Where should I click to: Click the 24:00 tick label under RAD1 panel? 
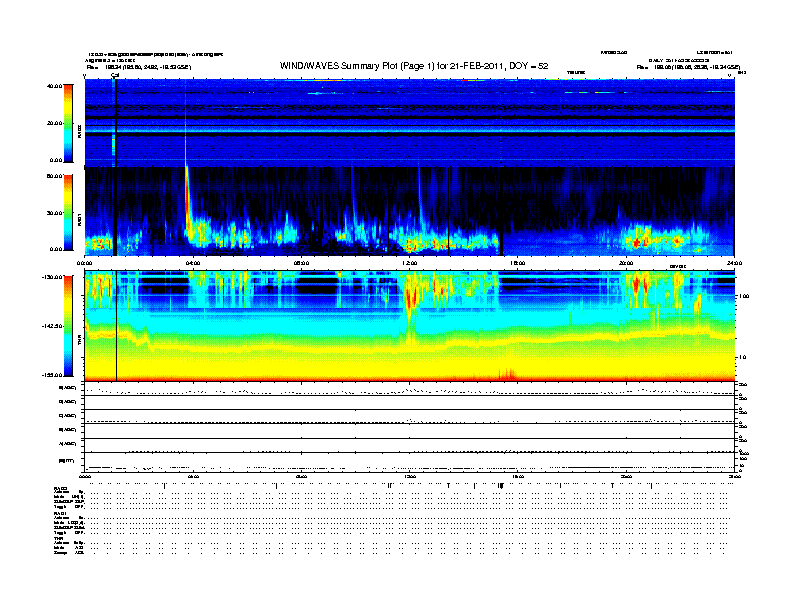[734, 263]
